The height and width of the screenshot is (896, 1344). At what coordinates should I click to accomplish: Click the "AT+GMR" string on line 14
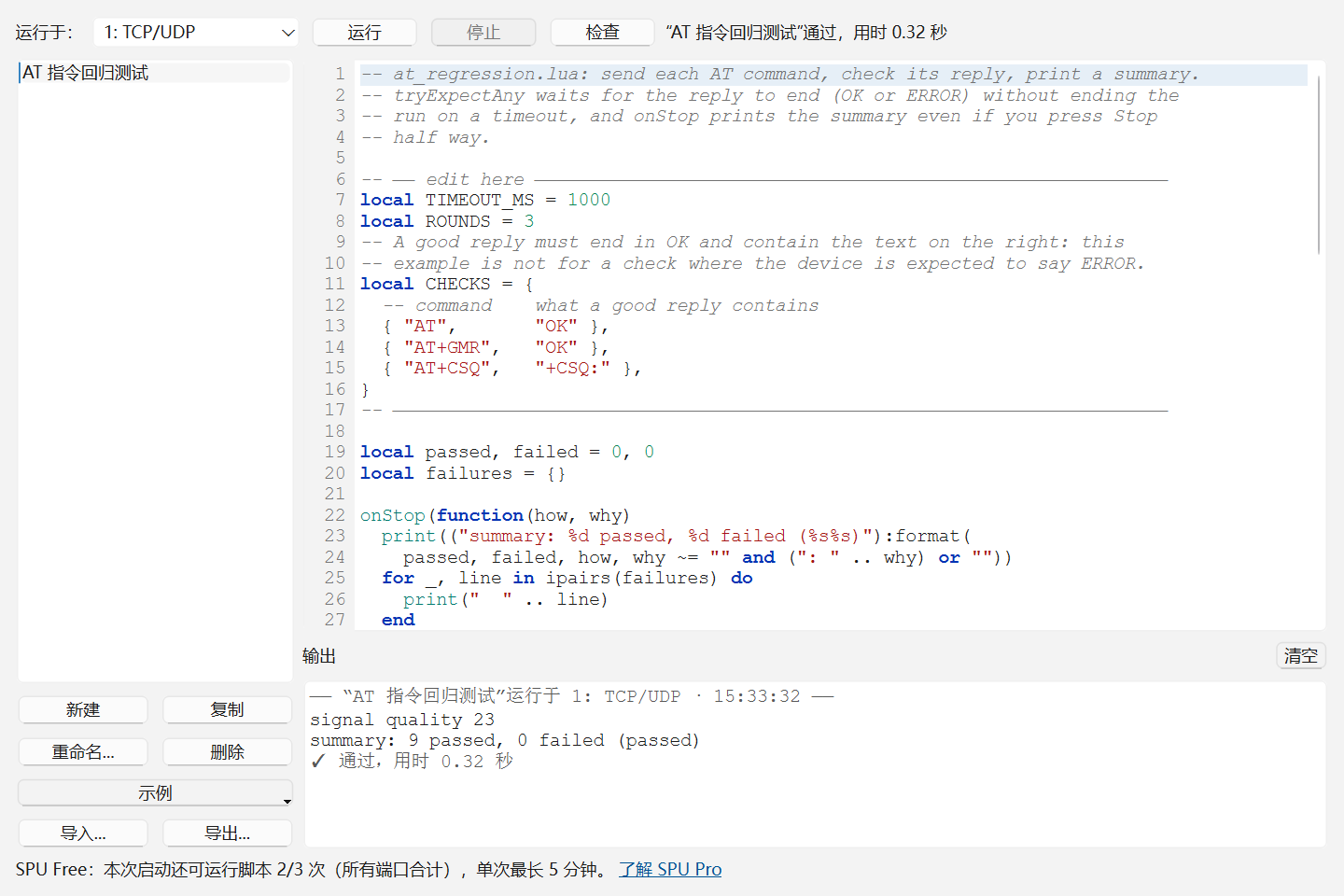(x=447, y=347)
